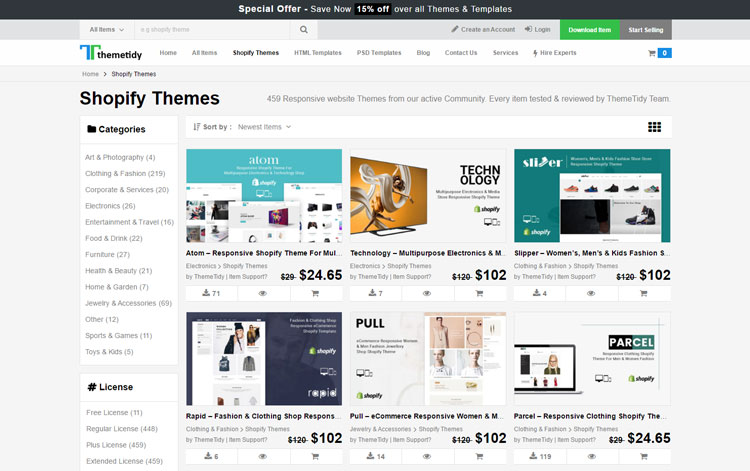The image size is (750, 471).
Task: Open Blog in navigation
Action: point(423,53)
